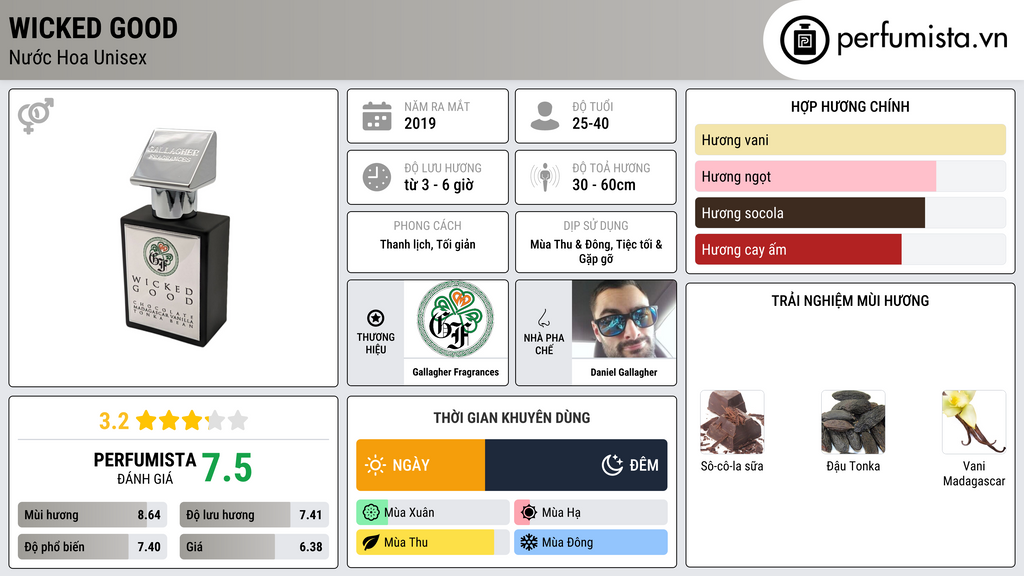Click the person icon beside Độ tuổi
The image size is (1024, 576).
pos(545,116)
